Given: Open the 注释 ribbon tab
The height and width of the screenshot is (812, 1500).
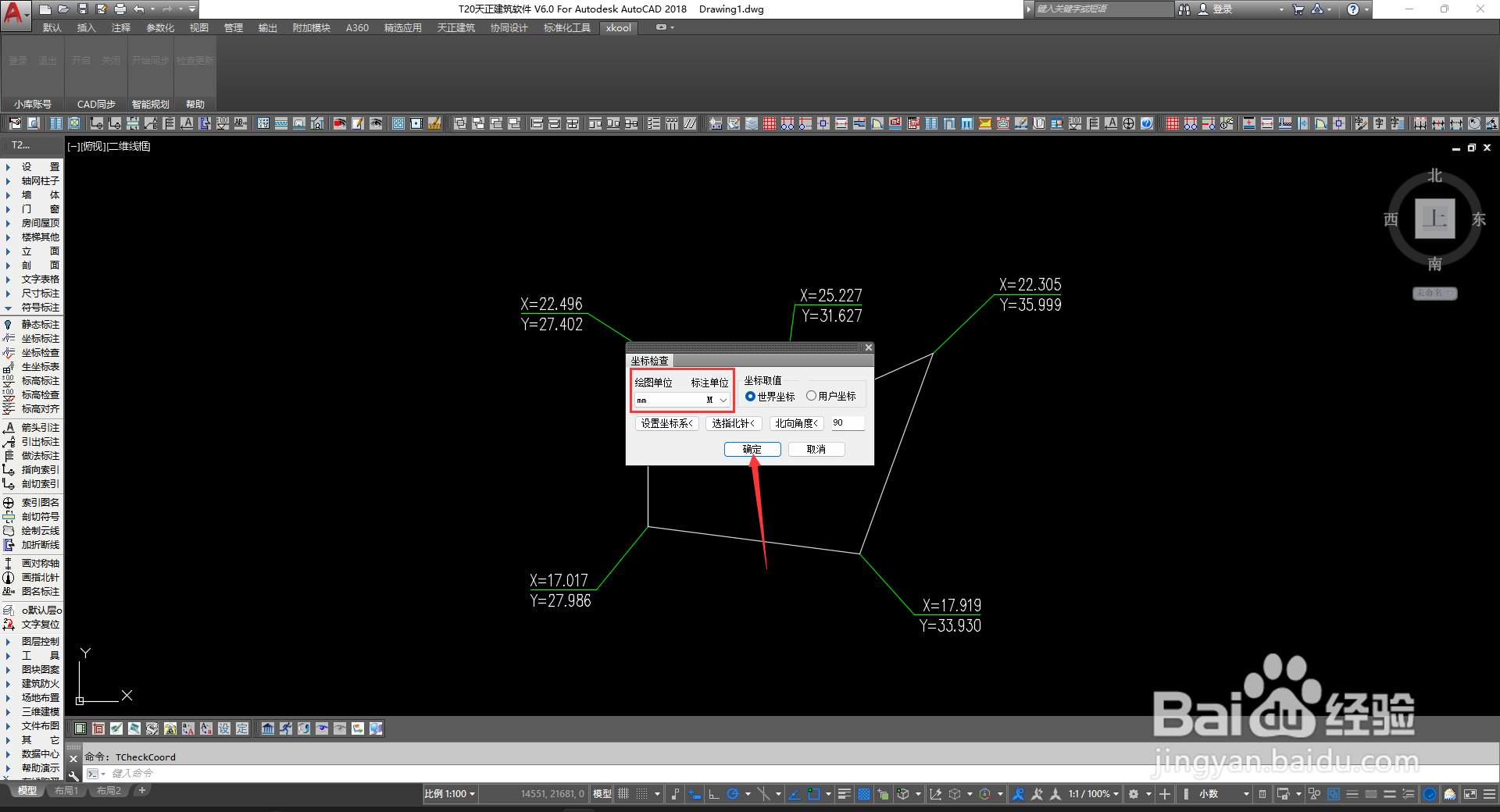Looking at the screenshot, I should (x=121, y=28).
